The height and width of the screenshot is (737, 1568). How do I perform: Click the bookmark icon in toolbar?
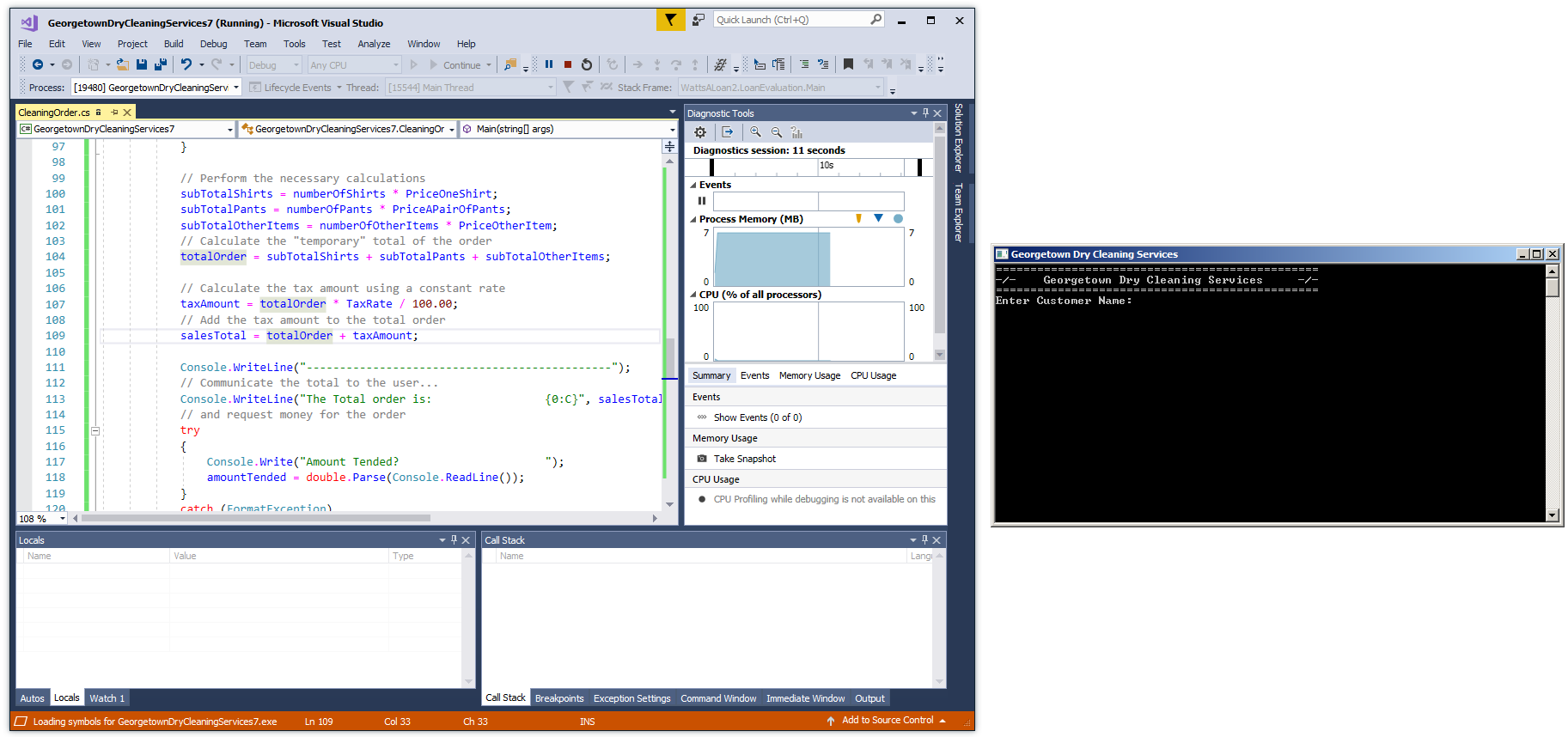click(x=848, y=64)
